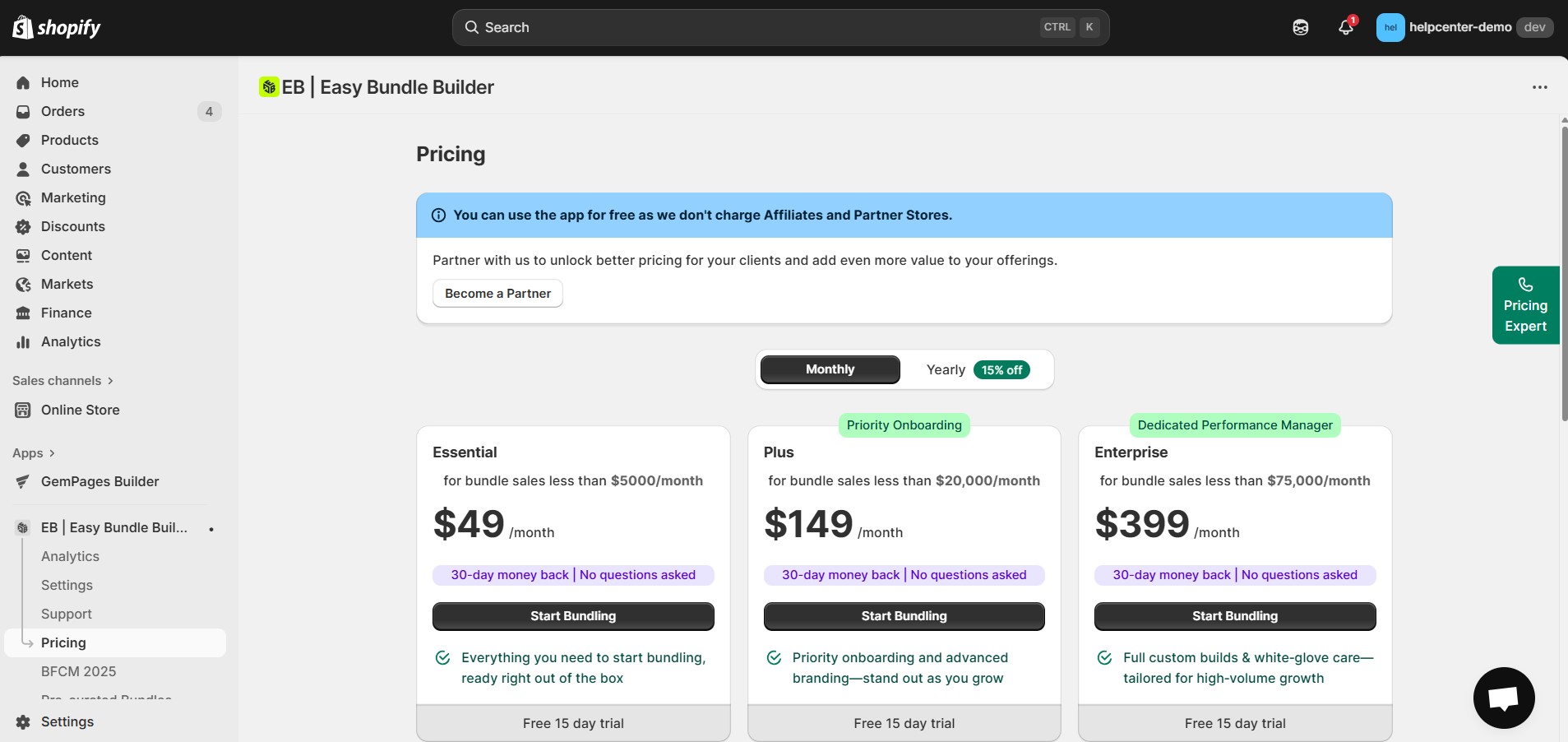Select Products from the navigation
This screenshot has width=1568, height=742.
click(70, 140)
